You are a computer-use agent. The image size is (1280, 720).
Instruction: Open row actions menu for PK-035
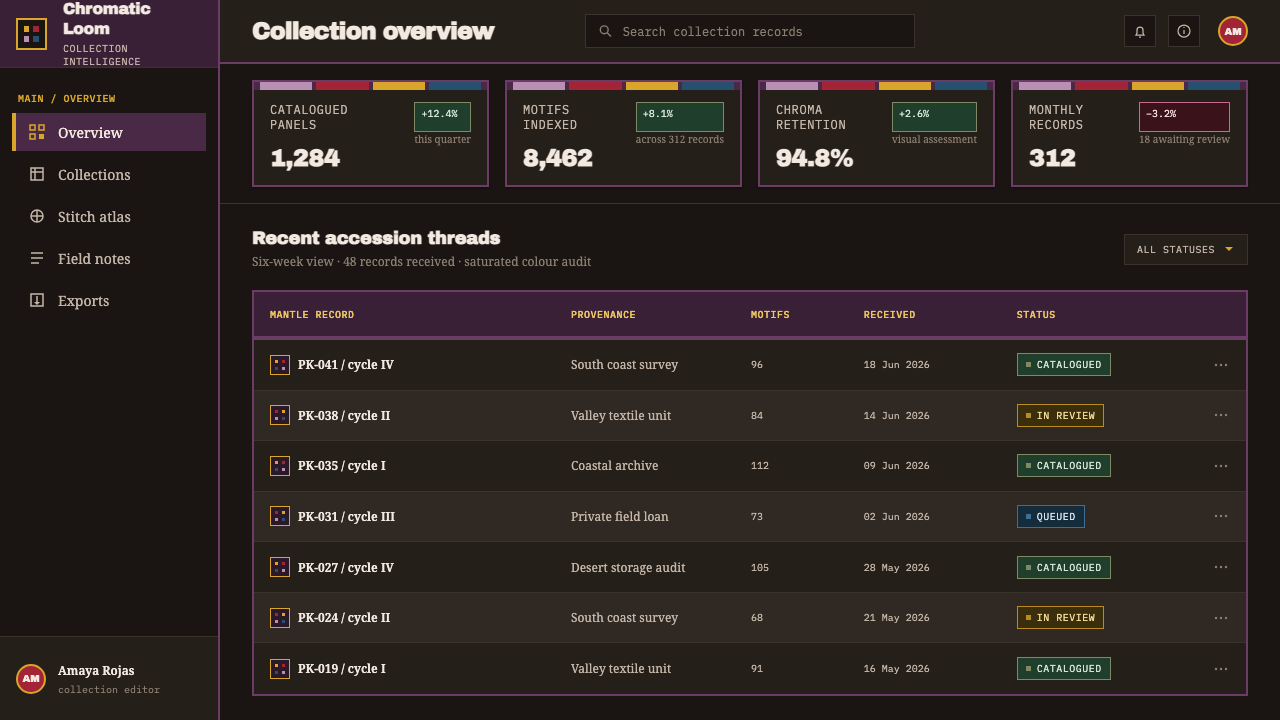click(1221, 466)
